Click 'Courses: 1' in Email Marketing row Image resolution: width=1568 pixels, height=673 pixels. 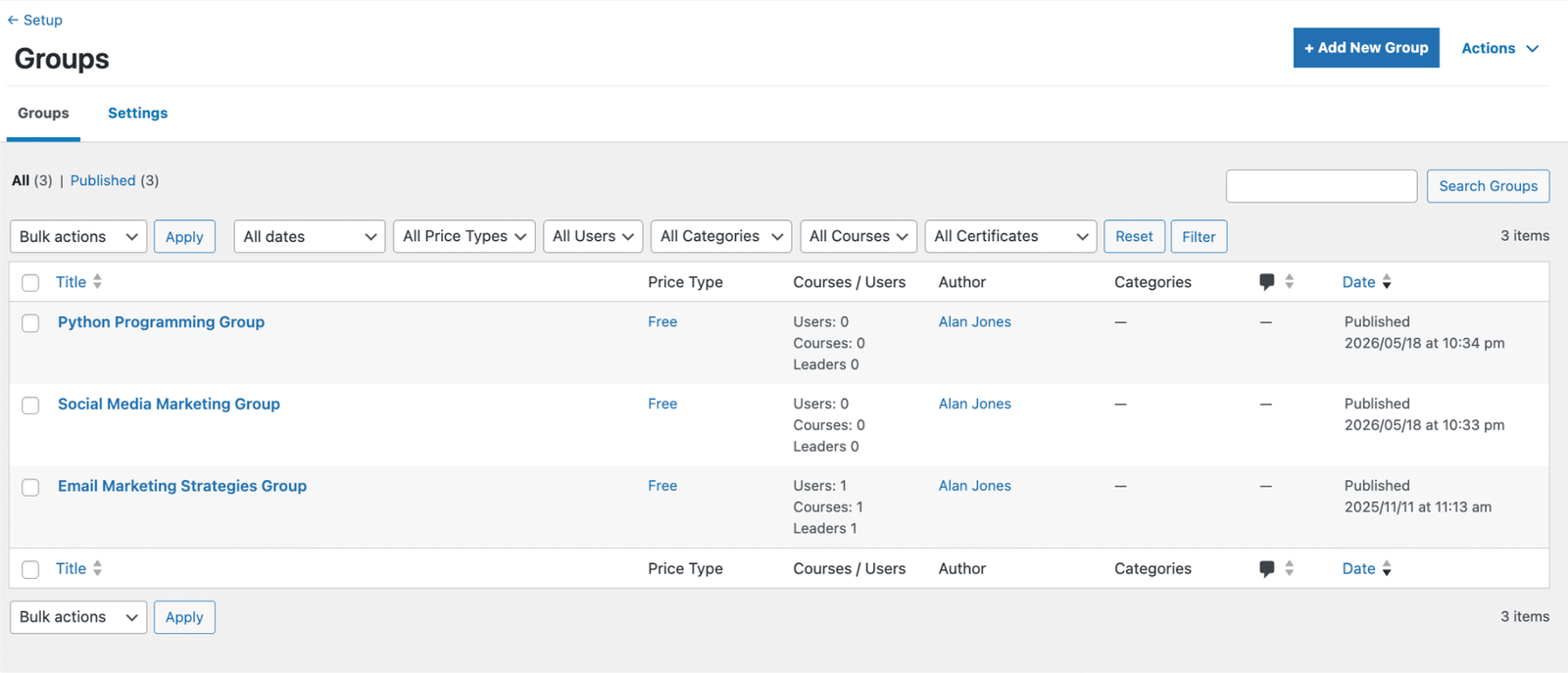828,508
